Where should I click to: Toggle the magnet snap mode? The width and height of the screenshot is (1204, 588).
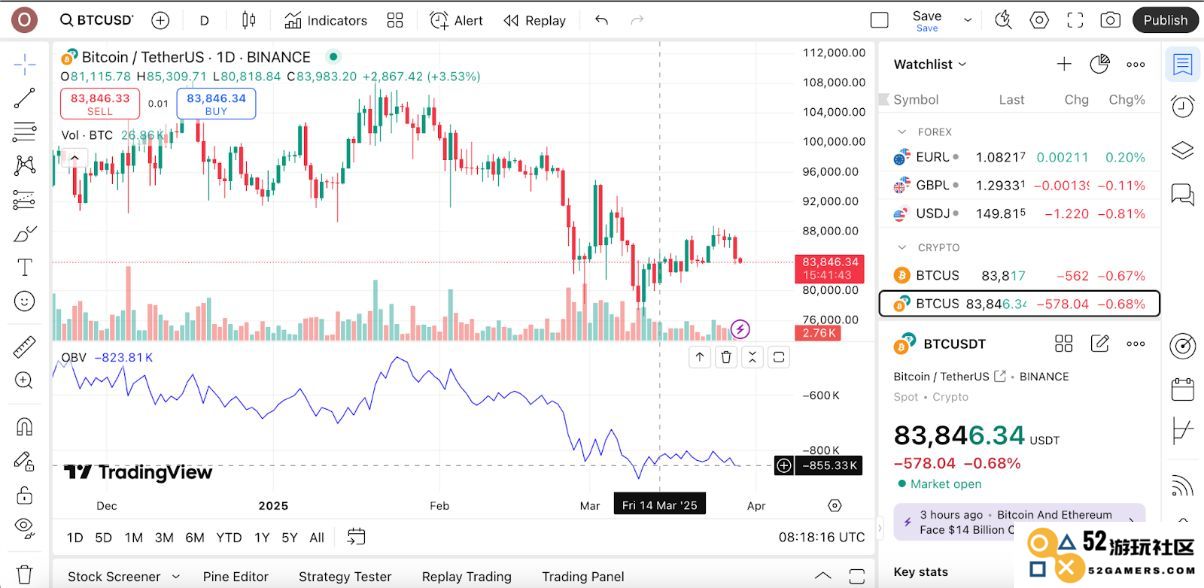pyautogui.click(x=25, y=427)
